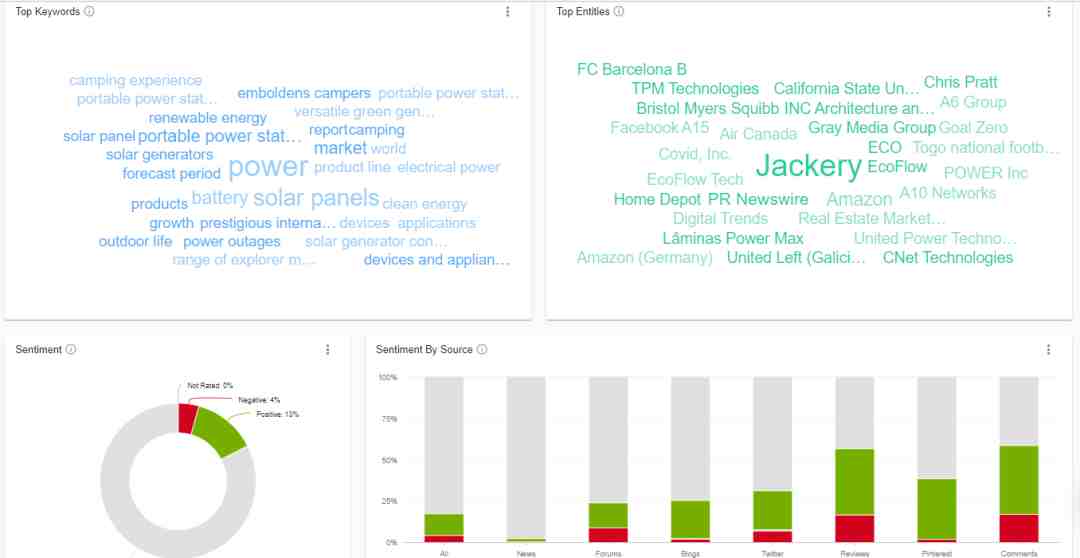
Task: Click red segment of Comments bar
Action: pos(1019,528)
